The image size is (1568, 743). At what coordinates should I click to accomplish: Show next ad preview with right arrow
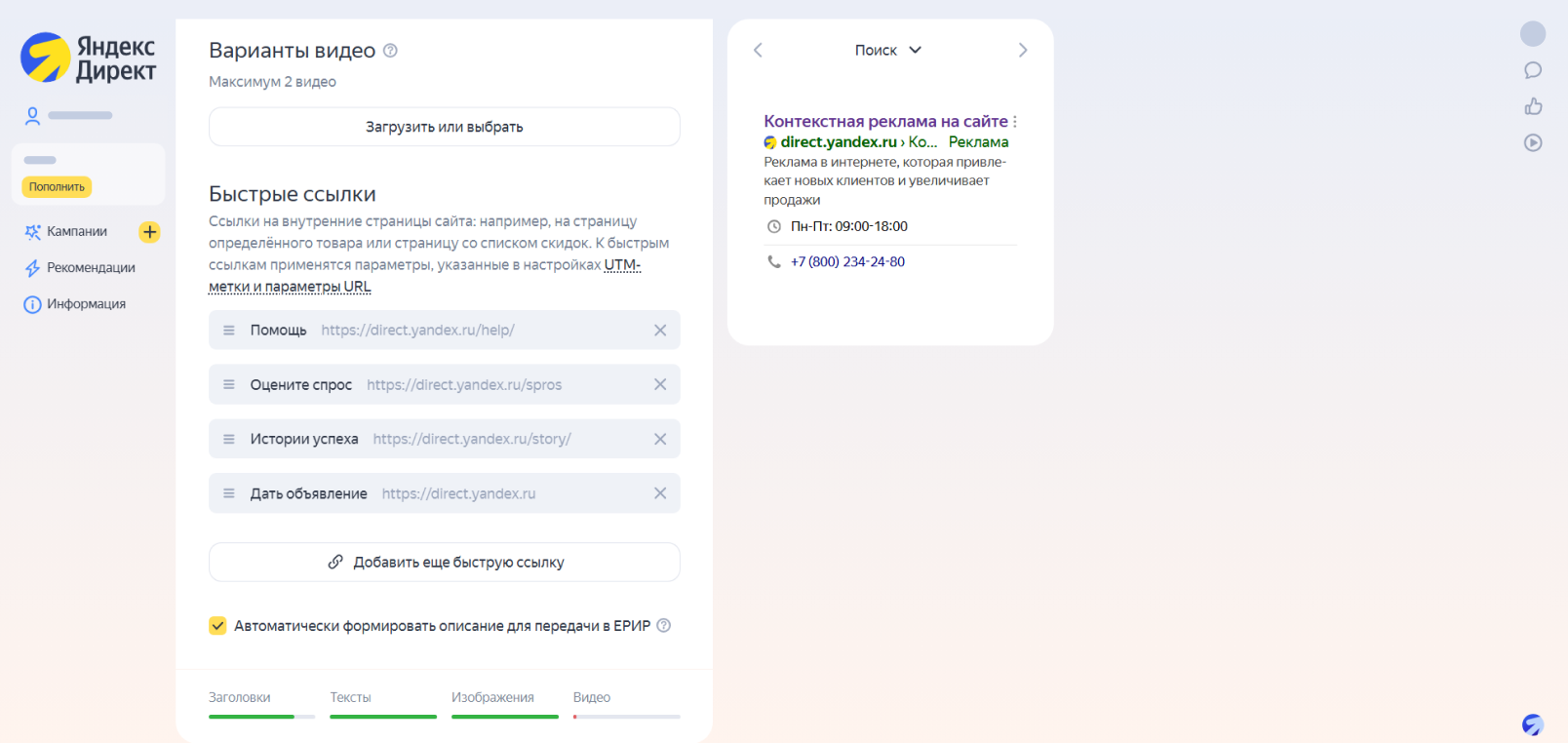1023,50
